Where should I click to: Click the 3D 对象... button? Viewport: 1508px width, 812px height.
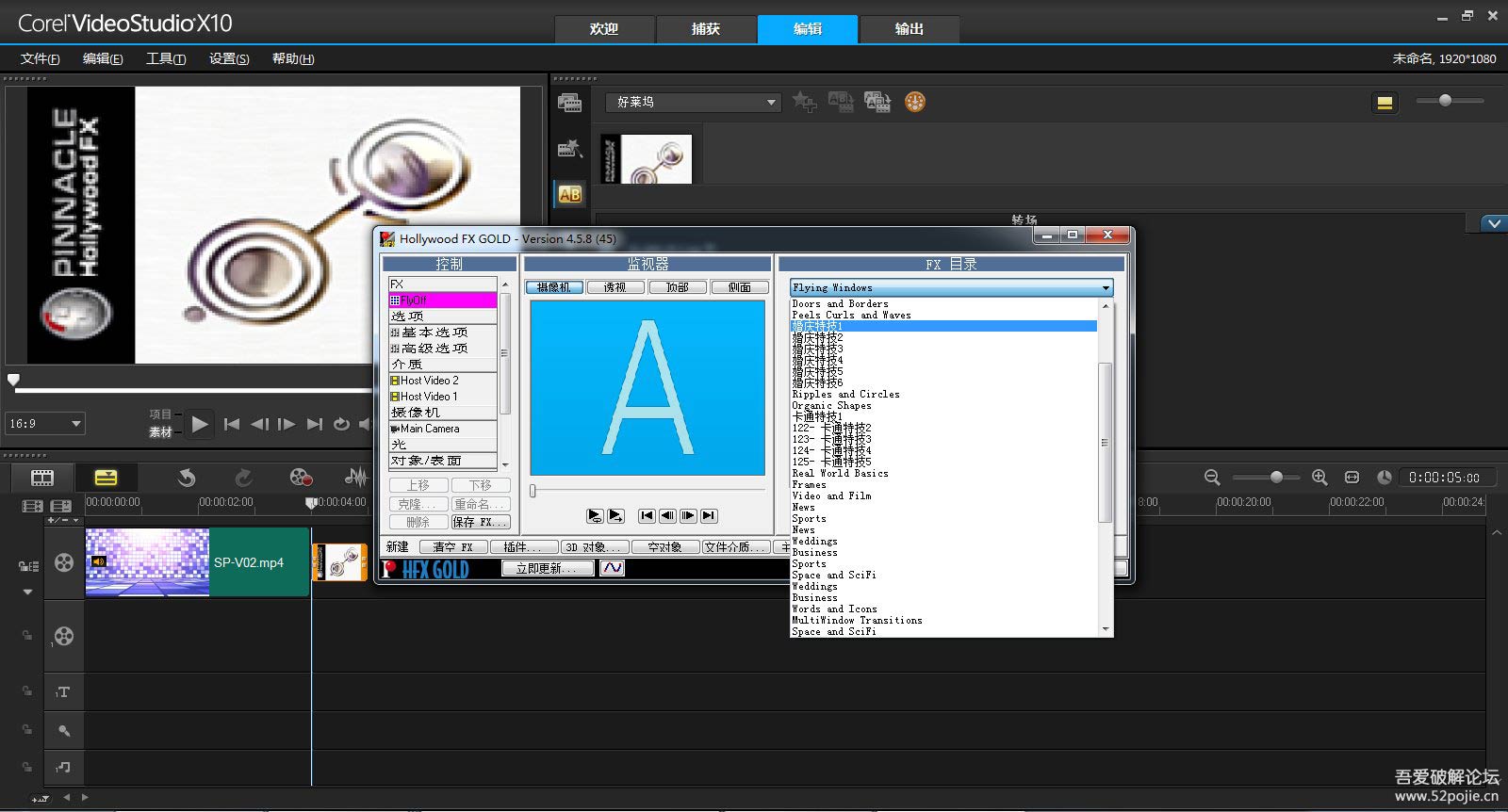594,546
